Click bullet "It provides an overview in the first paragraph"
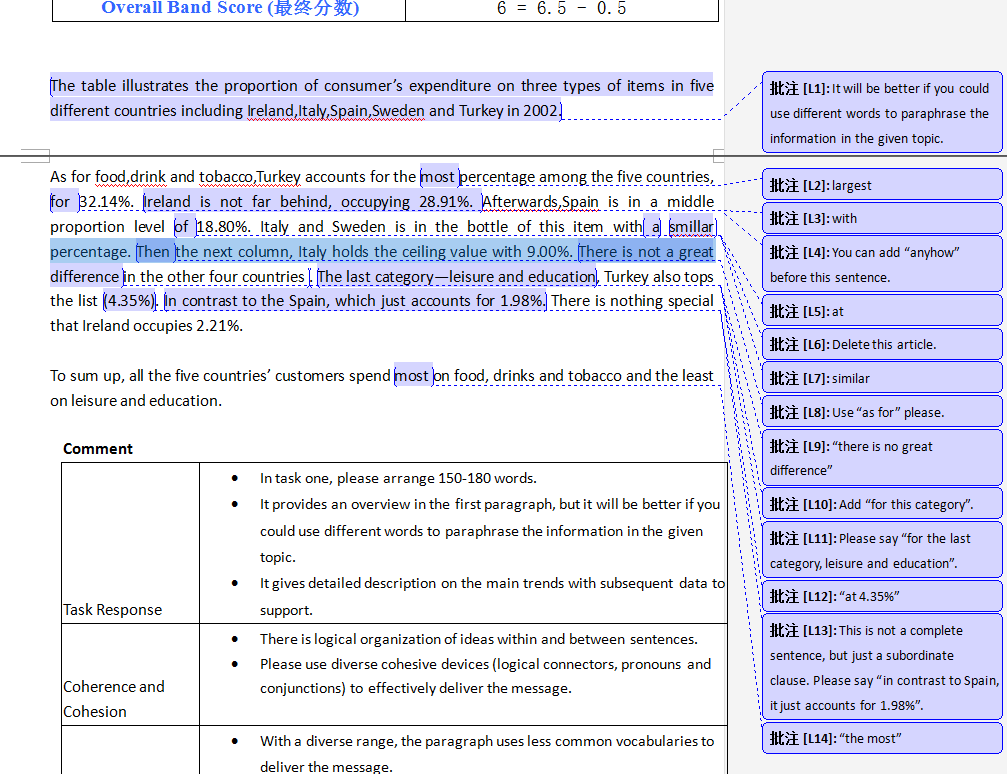This screenshot has height=774, width=1007. pyautogui.click(x=491, y=531)
